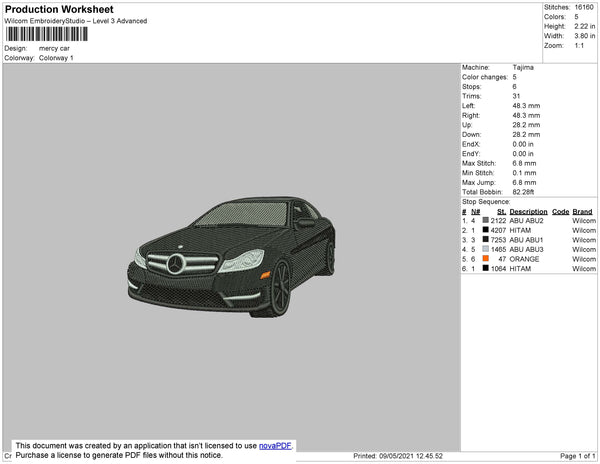Open the novaPDF link
Screen dimensions: 600x464
pyautogui.click(x=275, y=446)
